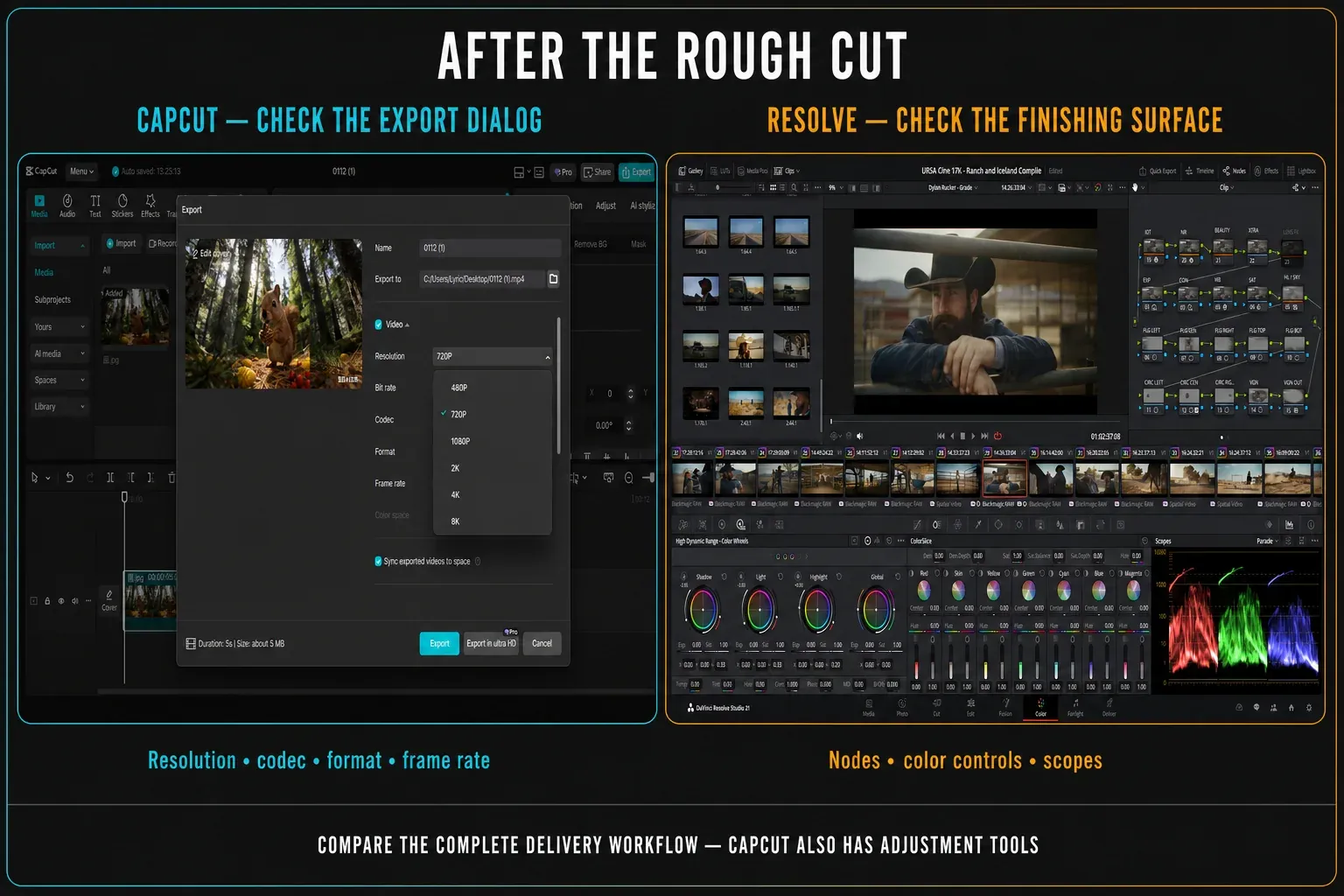Screen dimensions: 1344x896
Task: Cancel the Export dialog
Action: (x=542, y=643)
